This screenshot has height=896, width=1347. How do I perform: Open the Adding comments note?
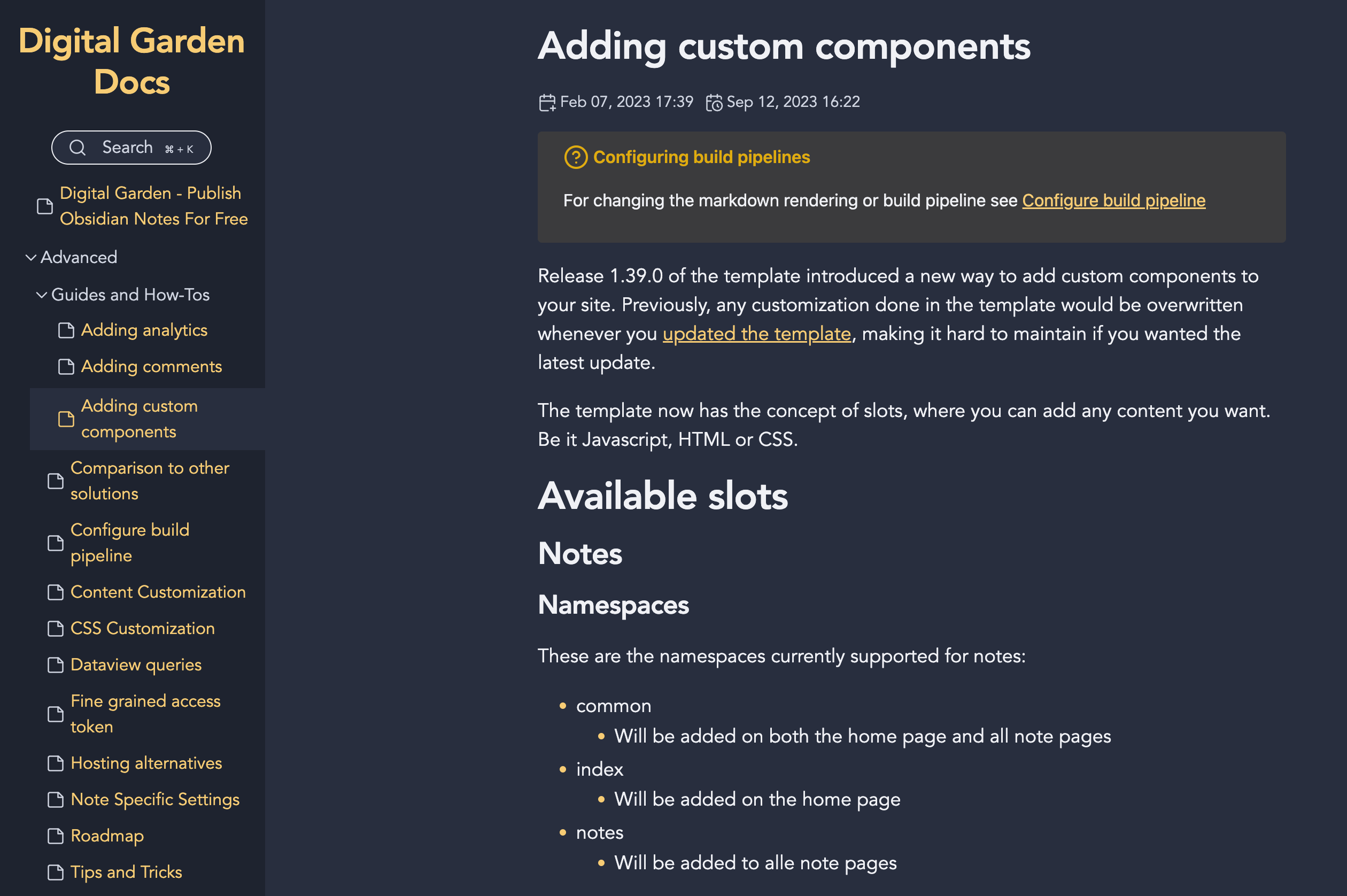coord(151,366)
